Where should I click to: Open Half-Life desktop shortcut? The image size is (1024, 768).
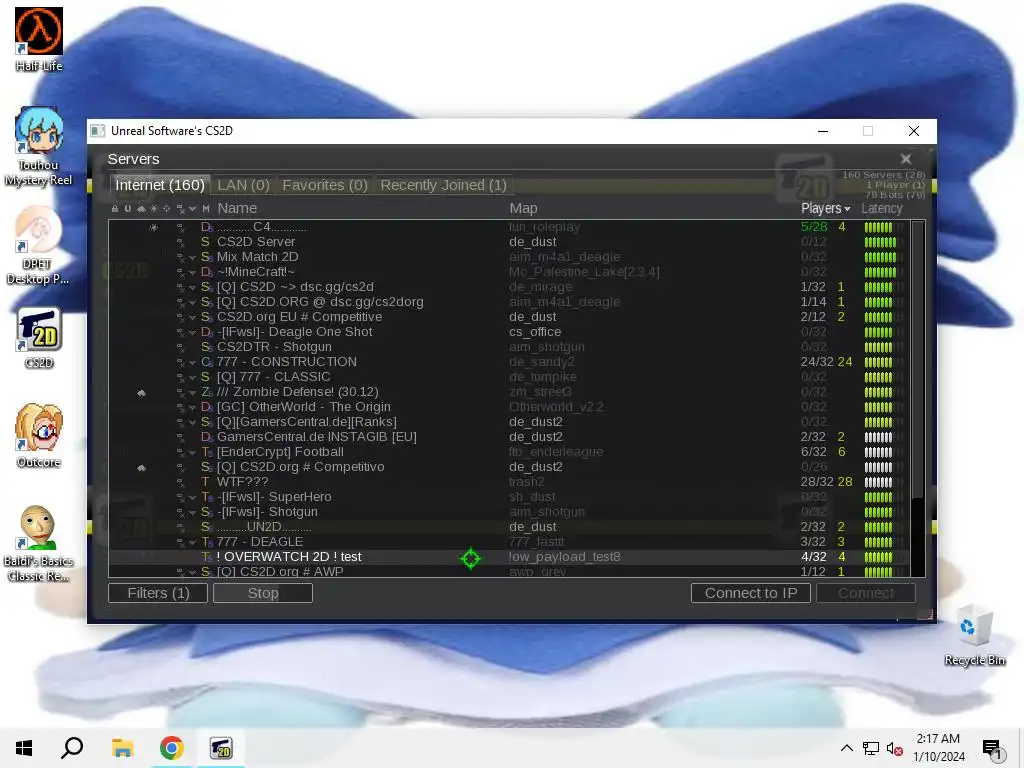(x=39, y=40)
